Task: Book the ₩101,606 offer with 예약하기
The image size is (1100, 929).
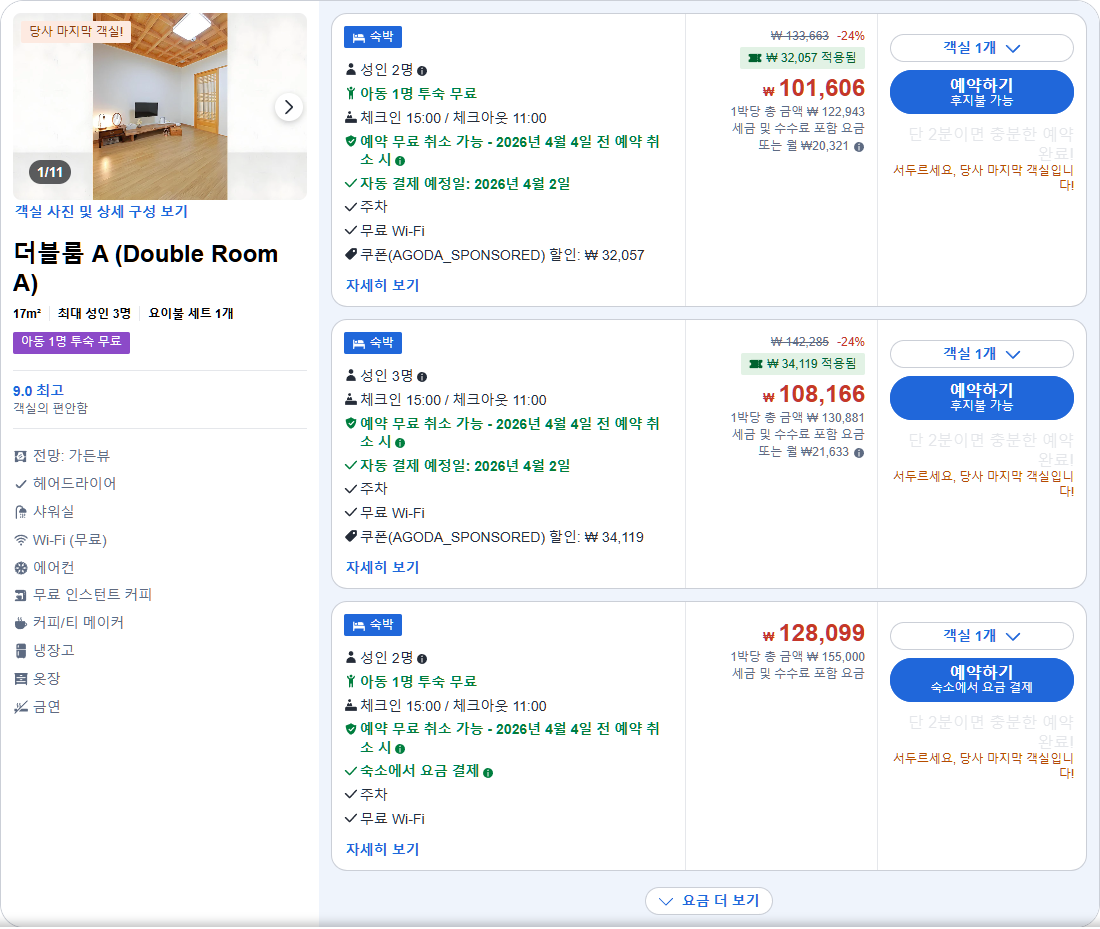Action: point(981,92)
